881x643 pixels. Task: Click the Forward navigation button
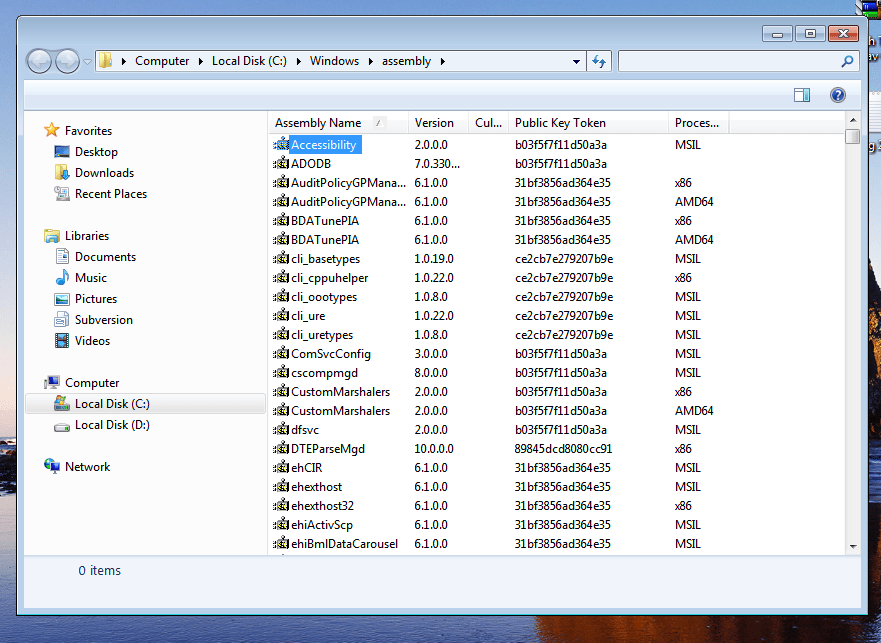[67, 61]
